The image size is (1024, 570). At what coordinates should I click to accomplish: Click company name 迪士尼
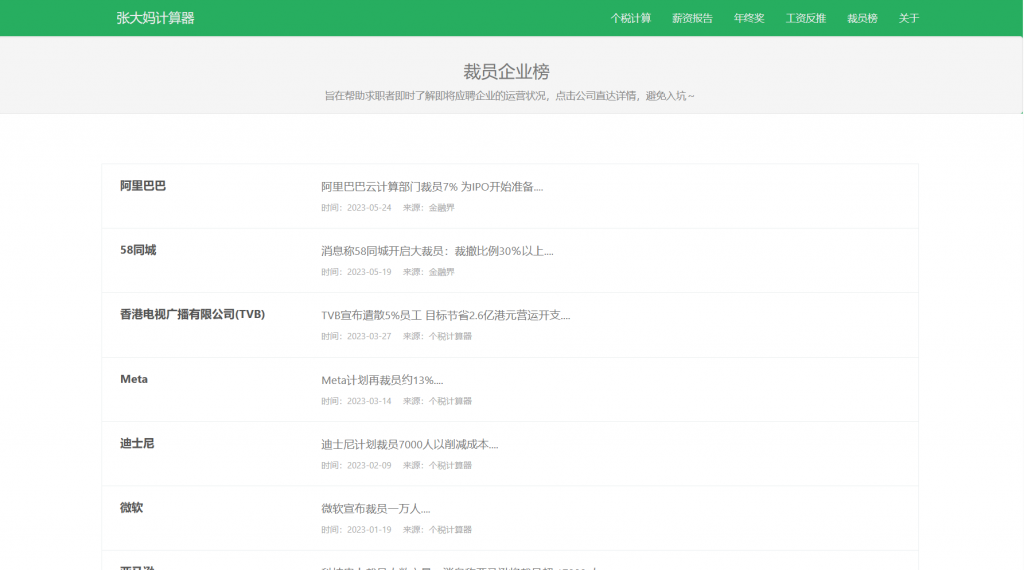pyautogui.click(x=137, y=443)
